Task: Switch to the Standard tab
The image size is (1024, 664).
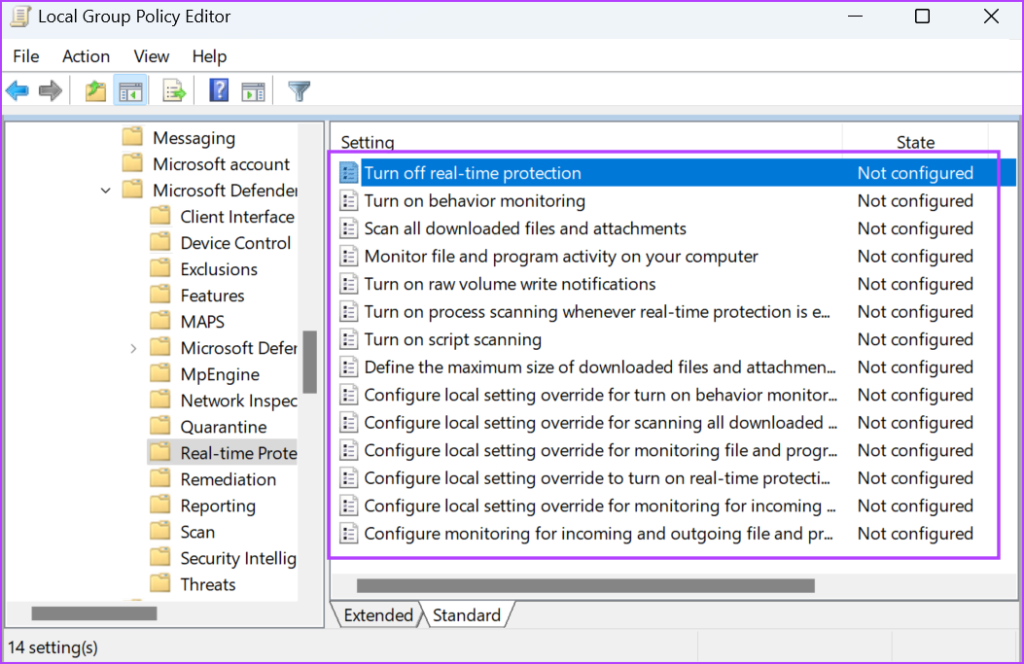Action: coord(466,615)
